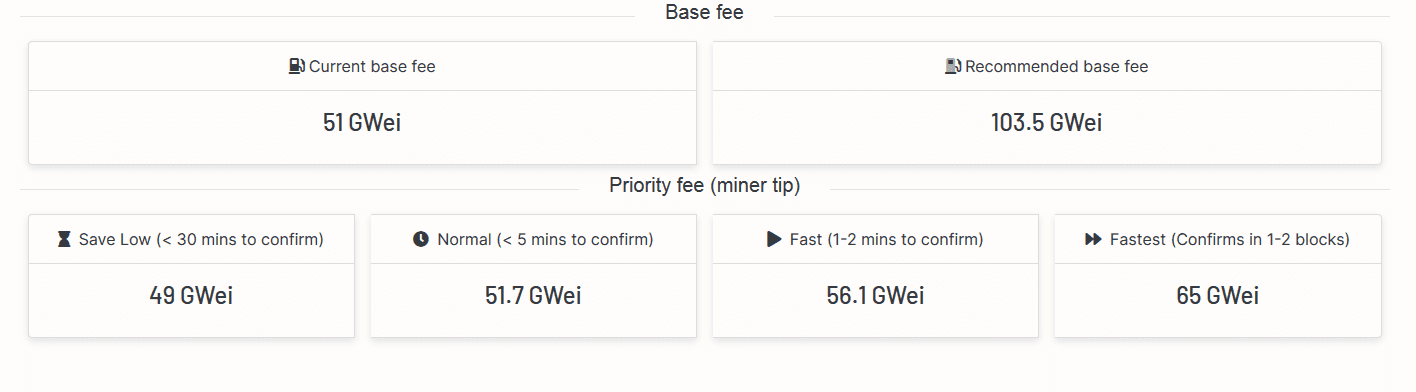Image resolution: width=1416 pixels, height=392 pixels.
Task: Click the Fastest (Confirms in 1-2 blocks) label
Action: [1230, 240]
